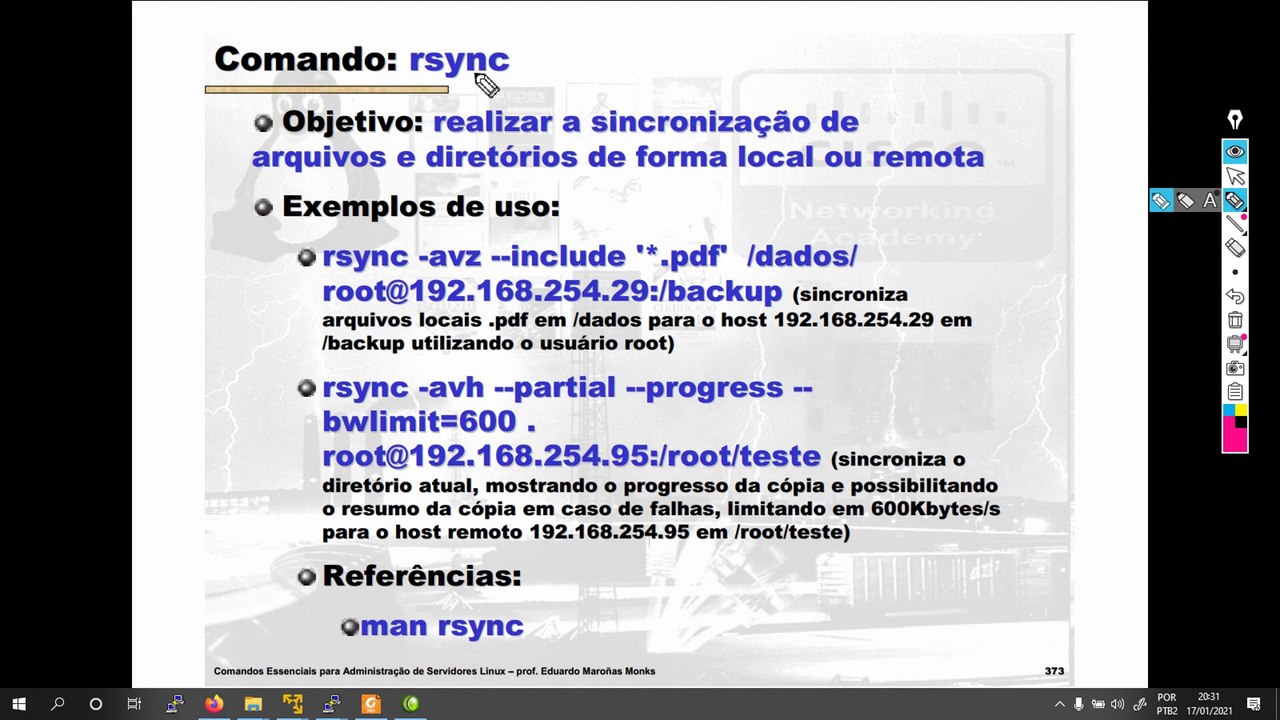Viewport: 1280px width, 720px height.
Task: Open File Explorer from the taskbar
Action: pyautogui.click(x=253, y=704)
